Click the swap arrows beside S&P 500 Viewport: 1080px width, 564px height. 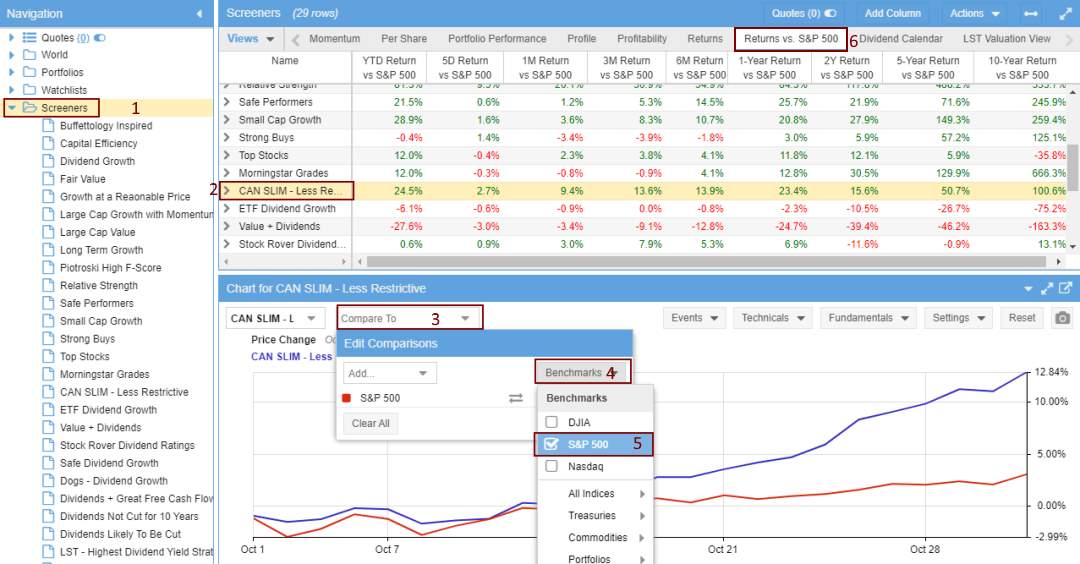pyautogui.click(x=516, y=398)
